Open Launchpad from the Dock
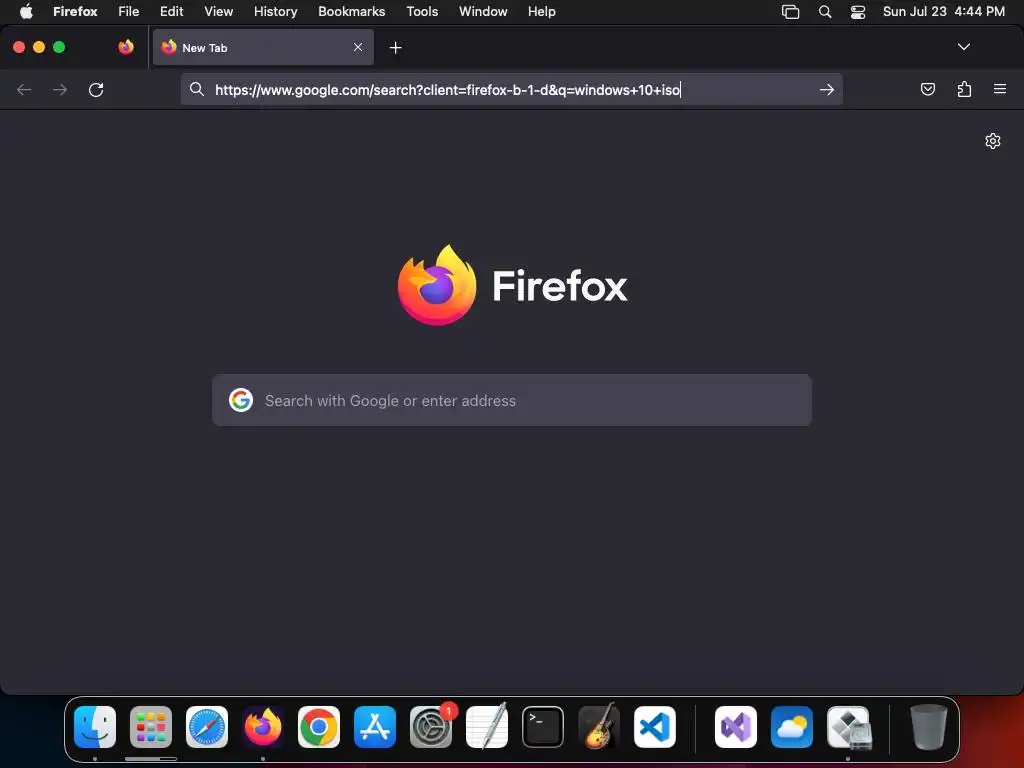The height and width of the screenshot is (768, 1024). tap(151, 727)
